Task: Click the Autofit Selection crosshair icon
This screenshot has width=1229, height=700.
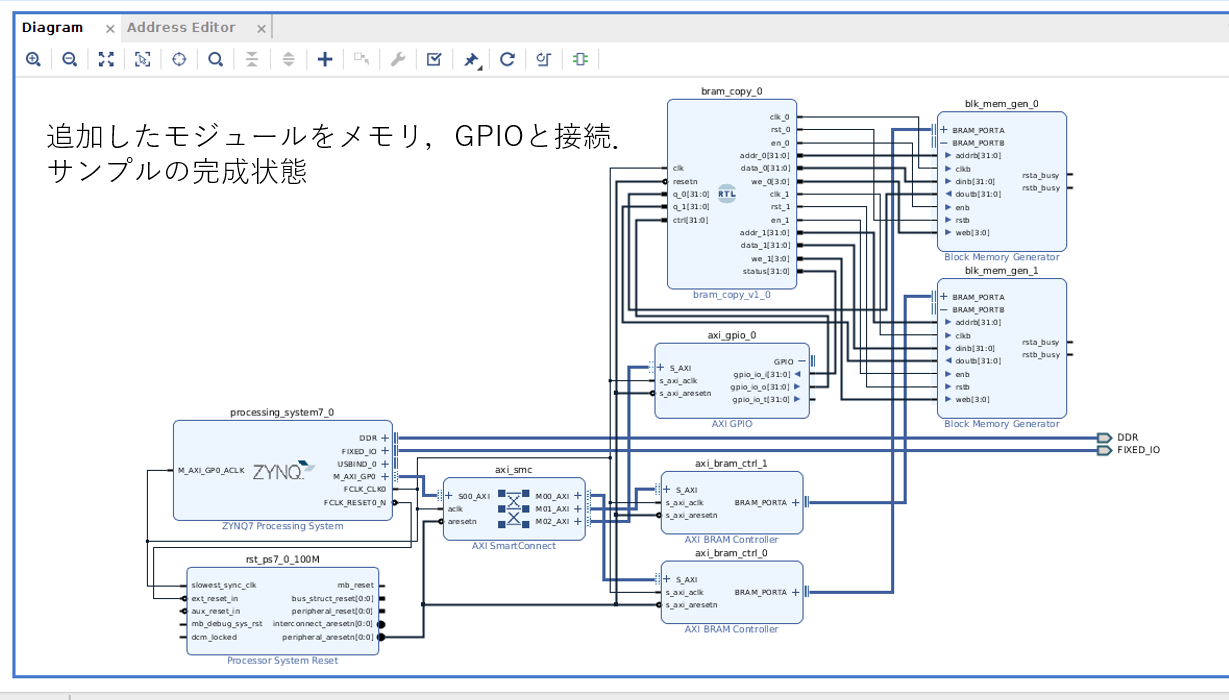Action: coord(180,59)
